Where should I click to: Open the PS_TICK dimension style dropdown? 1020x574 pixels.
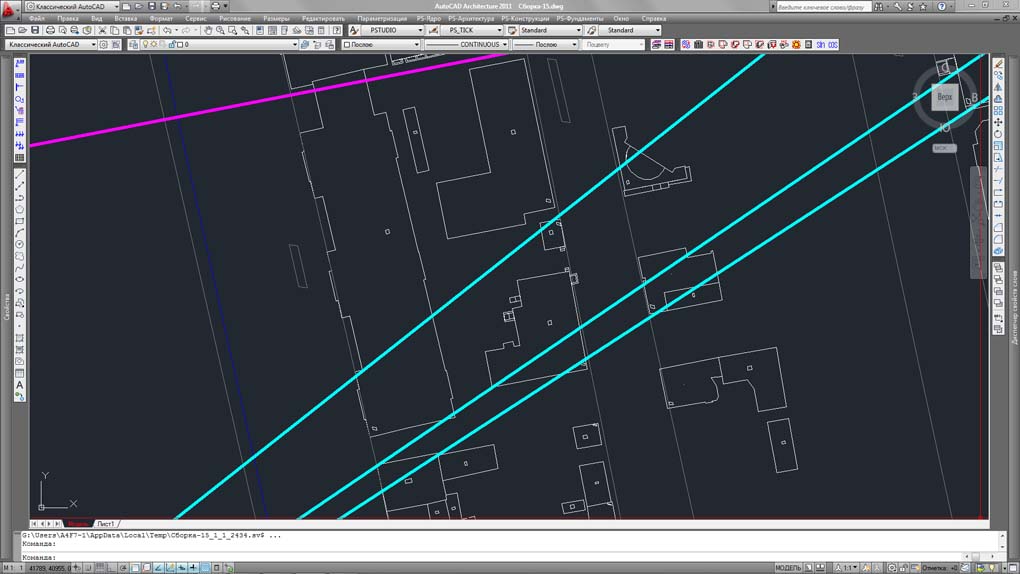coord(472,31)
